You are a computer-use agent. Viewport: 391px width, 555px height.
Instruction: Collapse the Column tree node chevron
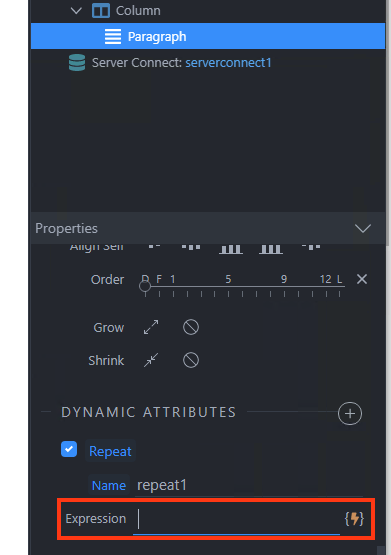(x=76, y=11)
